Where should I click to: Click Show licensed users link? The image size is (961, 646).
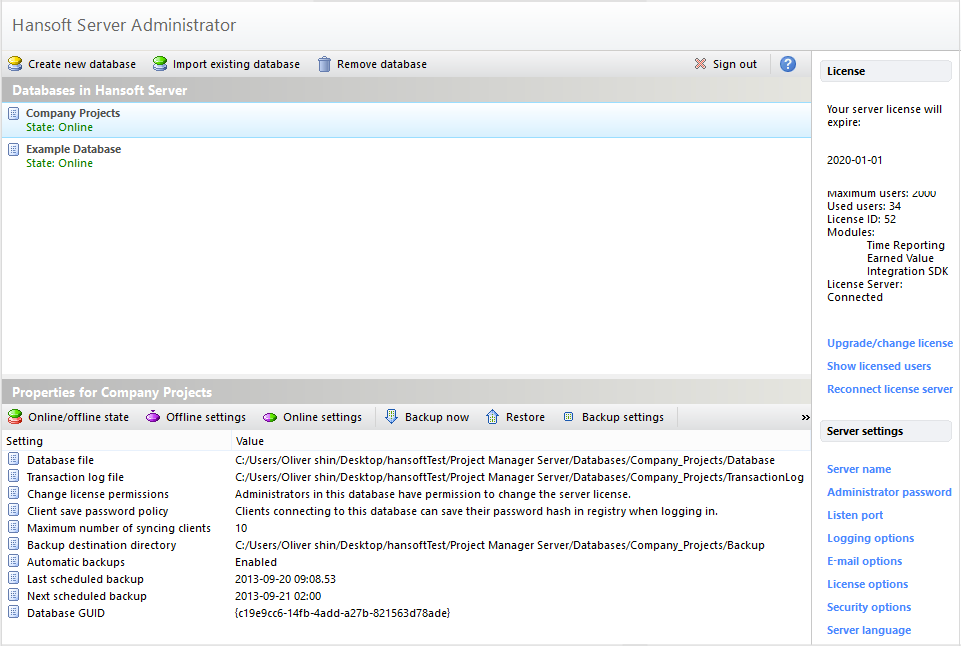pyautogui.click(x=879, y=366)
